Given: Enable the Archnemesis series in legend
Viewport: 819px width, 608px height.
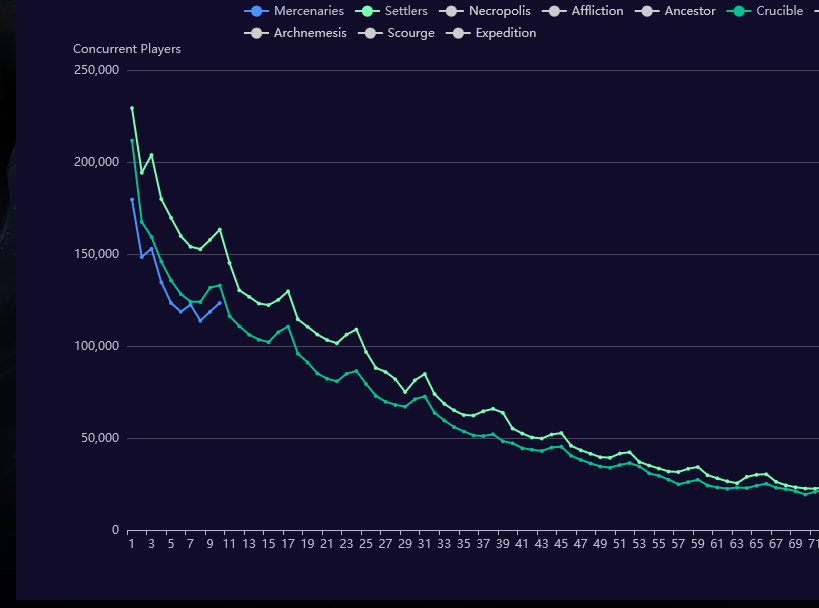Looking at the screenshot, I should click(x=295, y=33).
